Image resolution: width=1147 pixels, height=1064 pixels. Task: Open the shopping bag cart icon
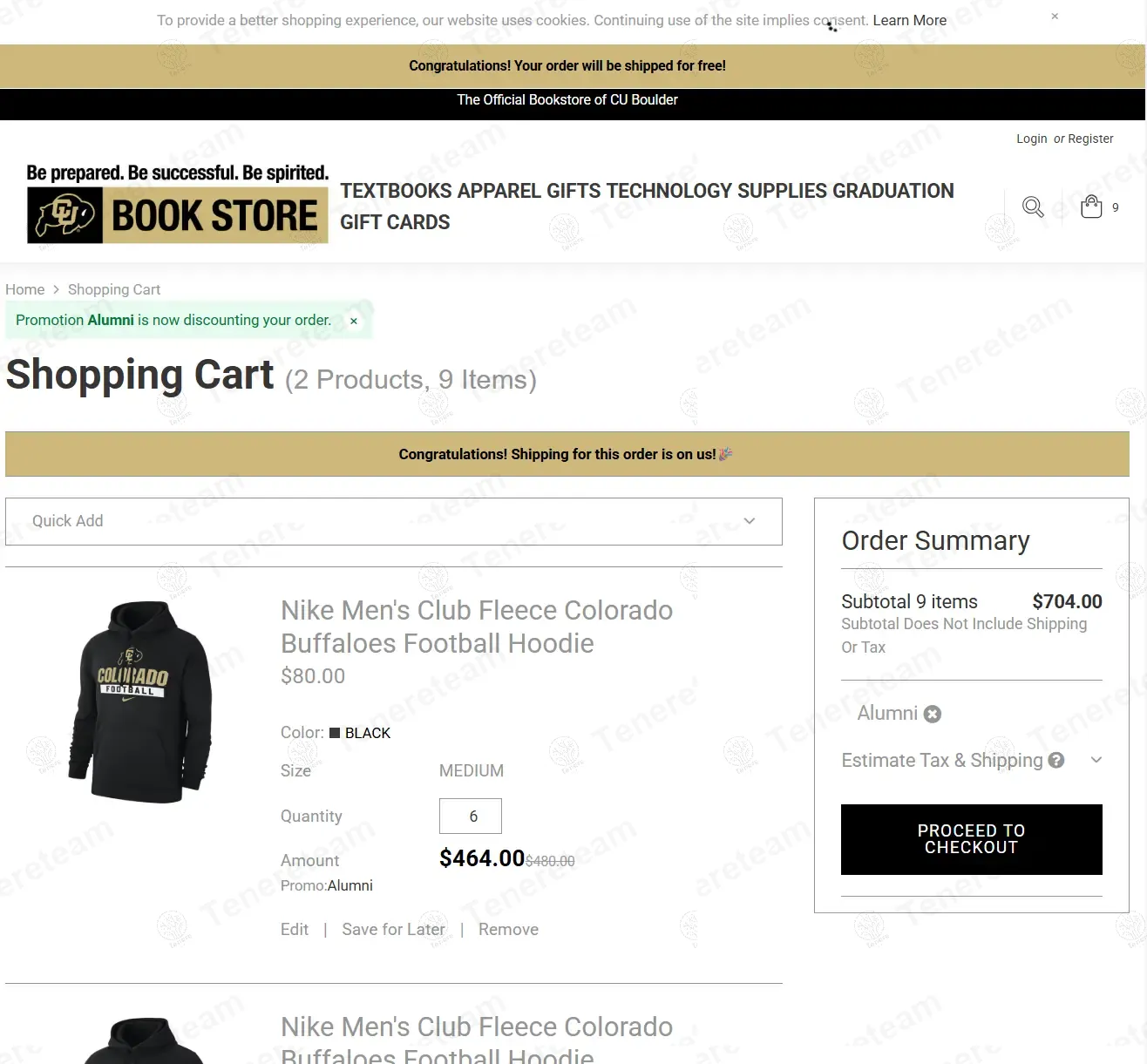(x=1091, y=207)
